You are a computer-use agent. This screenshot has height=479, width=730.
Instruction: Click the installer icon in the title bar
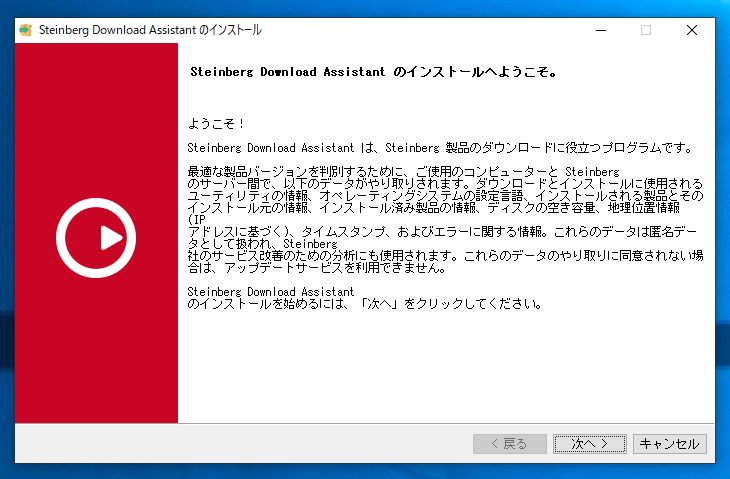pyautogui.click(x=26, y=30)
